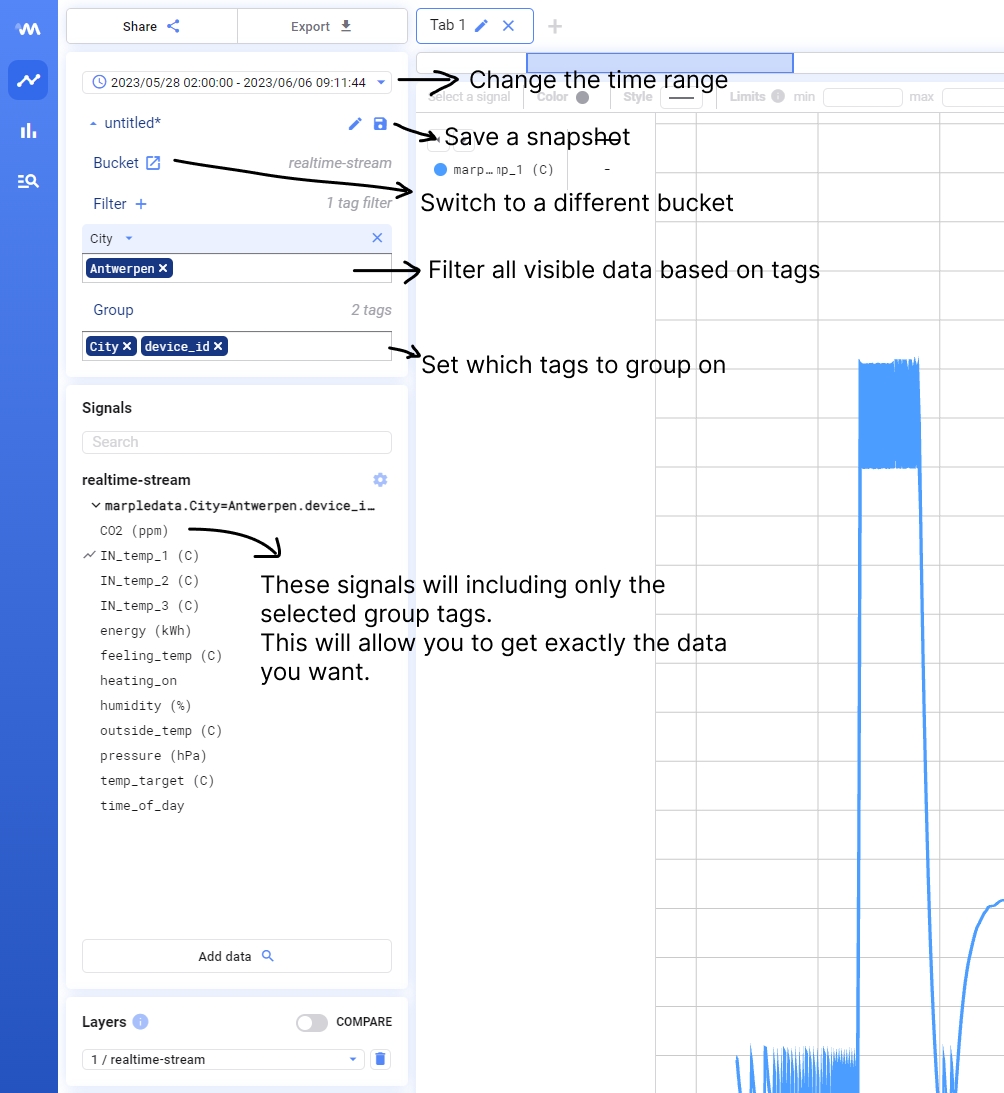Save snapshot using the floppy disk icon
The image size is (1004, 1093).
[380, 123]
